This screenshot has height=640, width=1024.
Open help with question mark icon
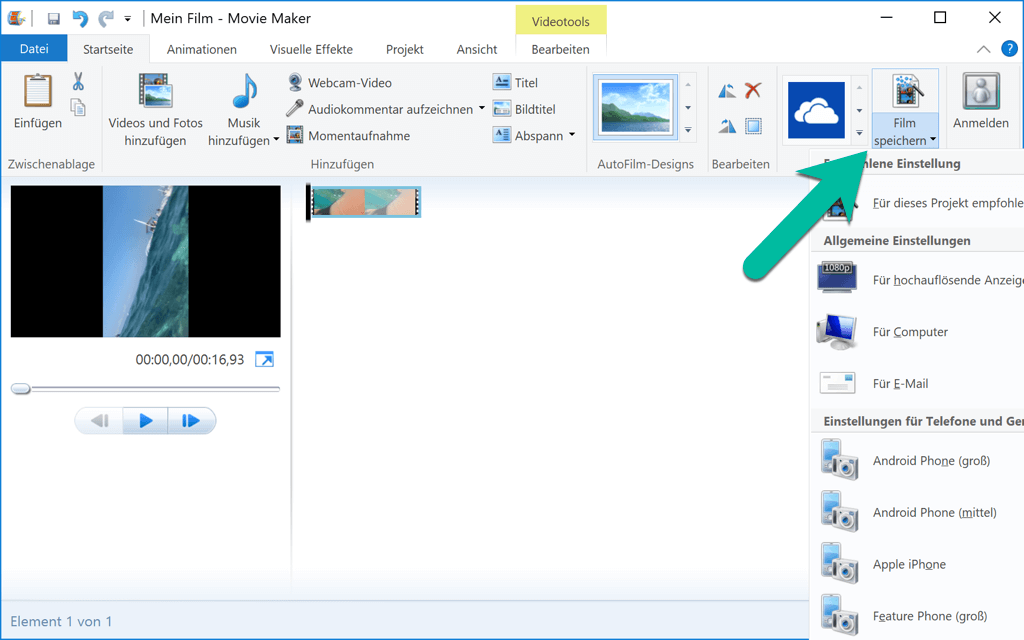point(1010,49)
